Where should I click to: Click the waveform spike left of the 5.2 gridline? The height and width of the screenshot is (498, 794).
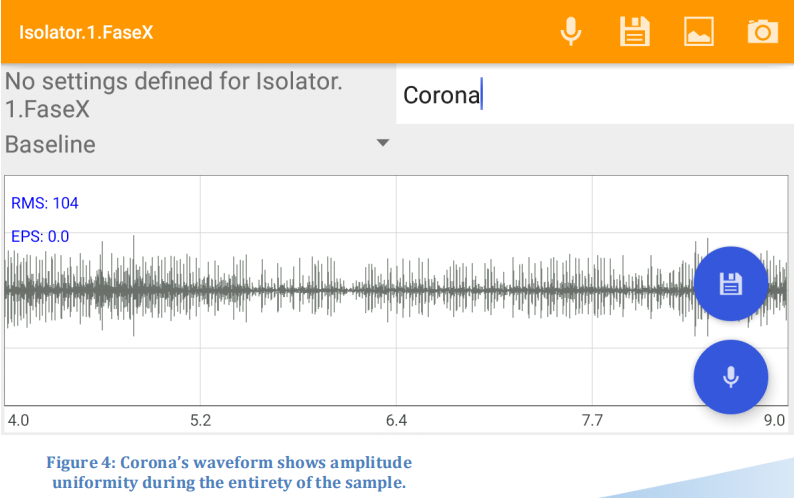(134, 285)
